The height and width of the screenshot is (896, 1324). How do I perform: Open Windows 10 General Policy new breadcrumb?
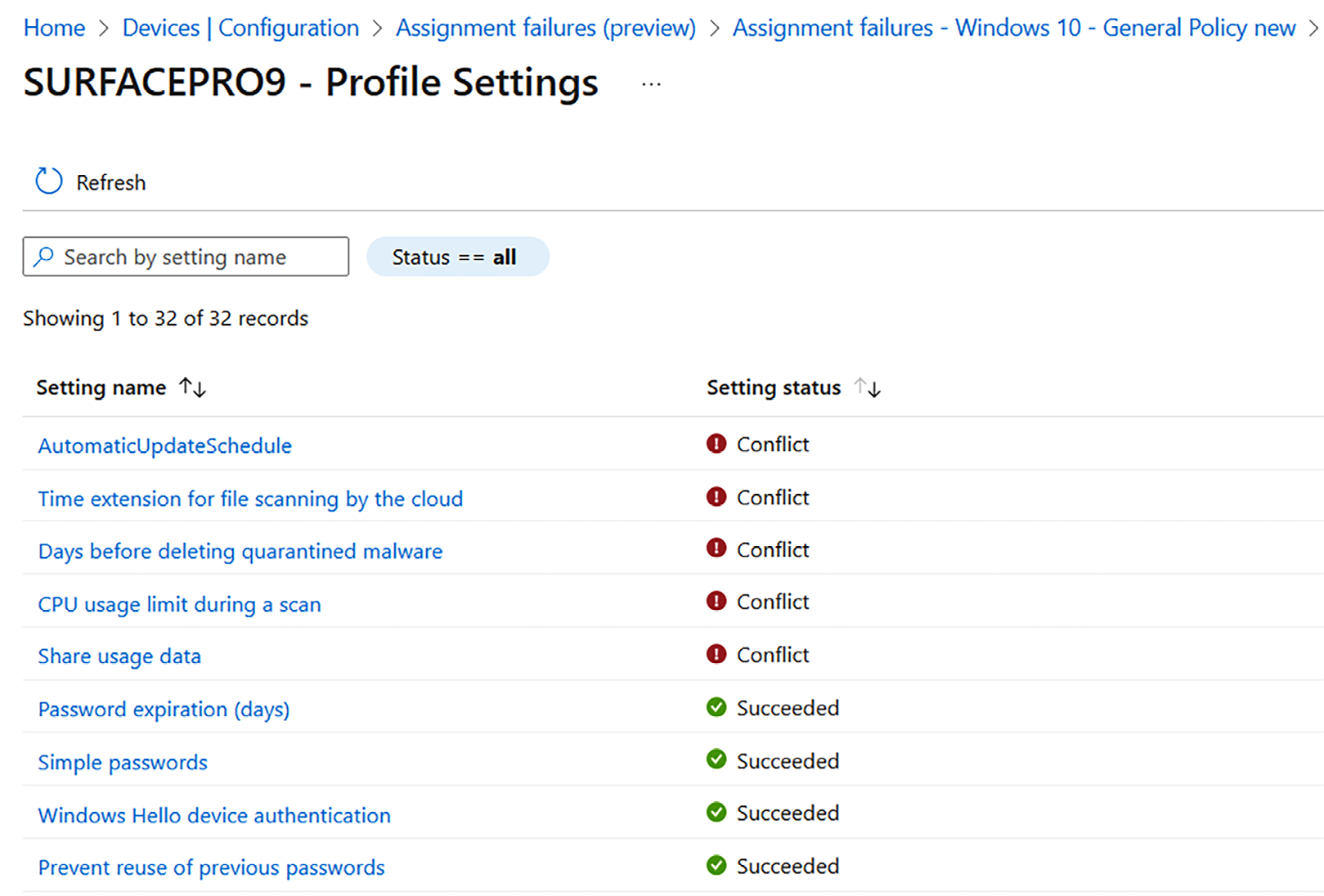pos(1013,28)
